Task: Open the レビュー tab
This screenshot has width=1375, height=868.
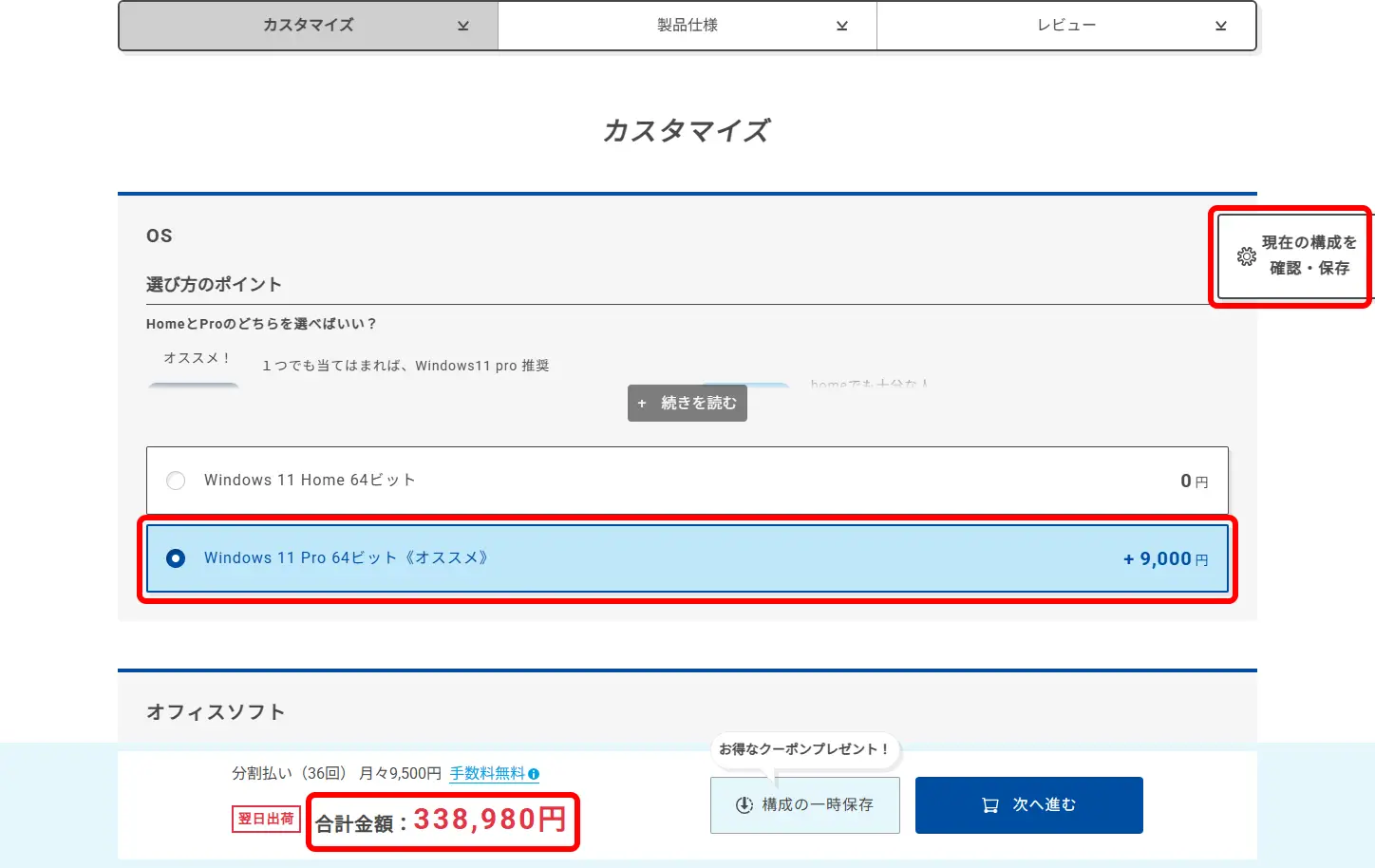Action: coord(1066,26)
